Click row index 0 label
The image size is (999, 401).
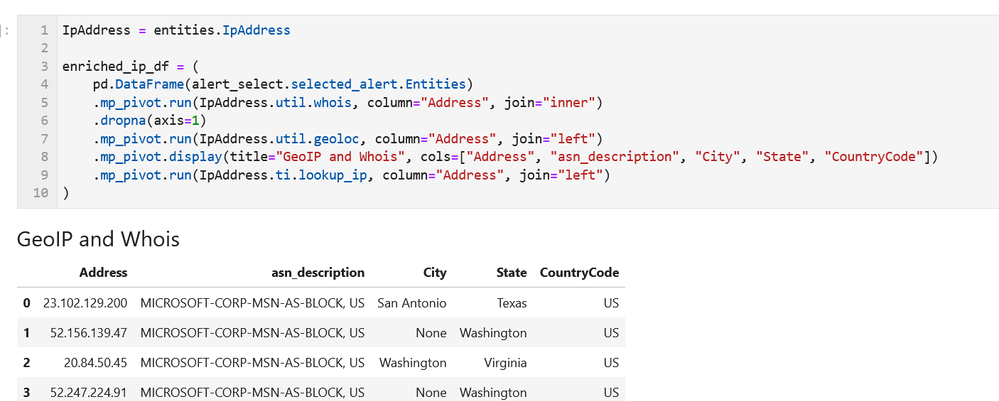tap(26, 303)
